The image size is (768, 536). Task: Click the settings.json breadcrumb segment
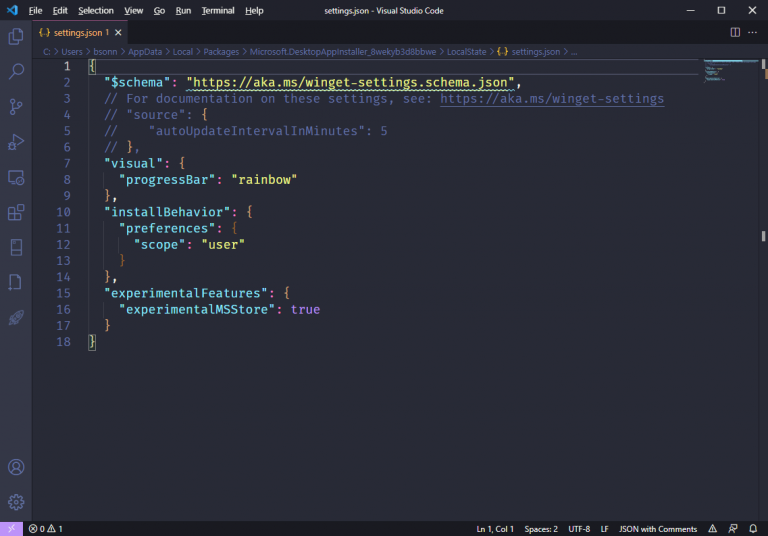(x=528, y=51)
